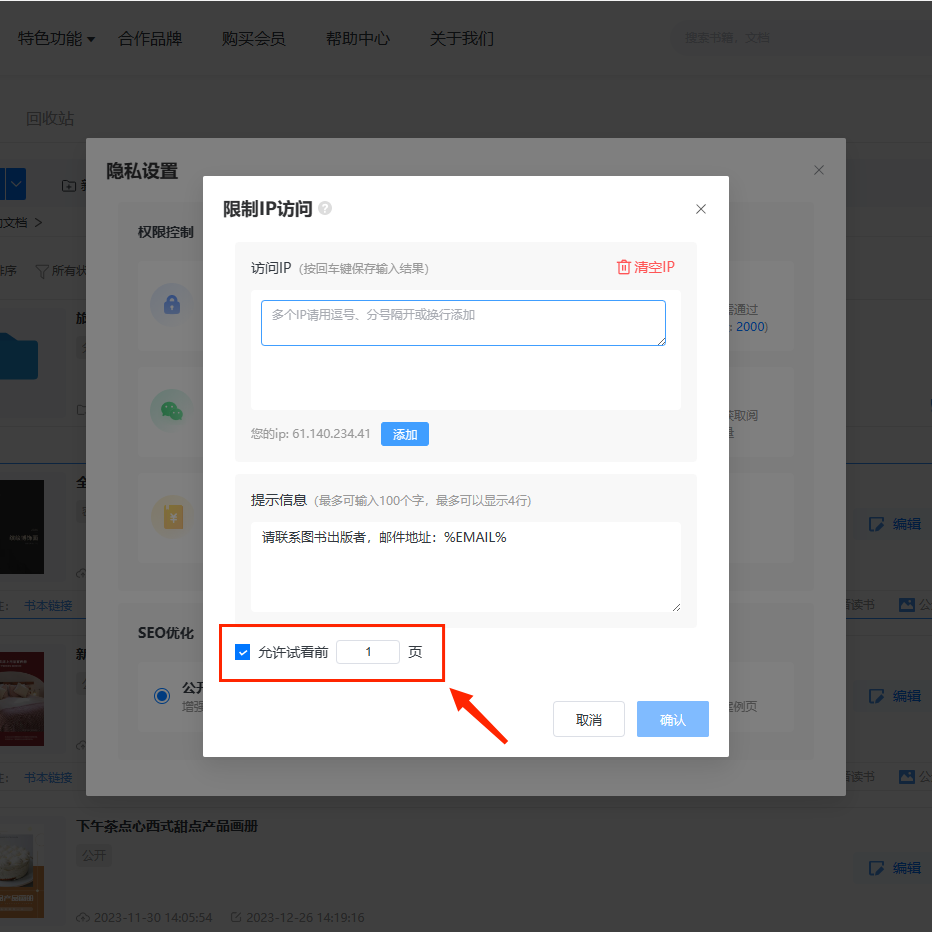Image resolution: width=932 pixels, height=932 pixels.
Task: Click the 取消 button
Action: point(588,719)
